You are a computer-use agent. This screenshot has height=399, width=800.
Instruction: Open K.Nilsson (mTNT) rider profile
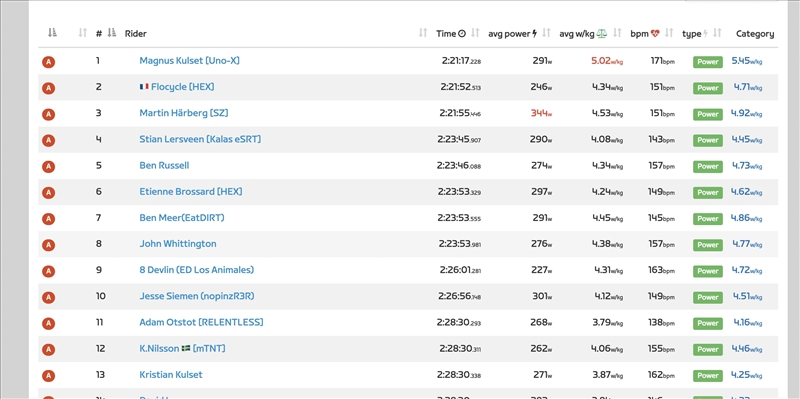[182, 348]
